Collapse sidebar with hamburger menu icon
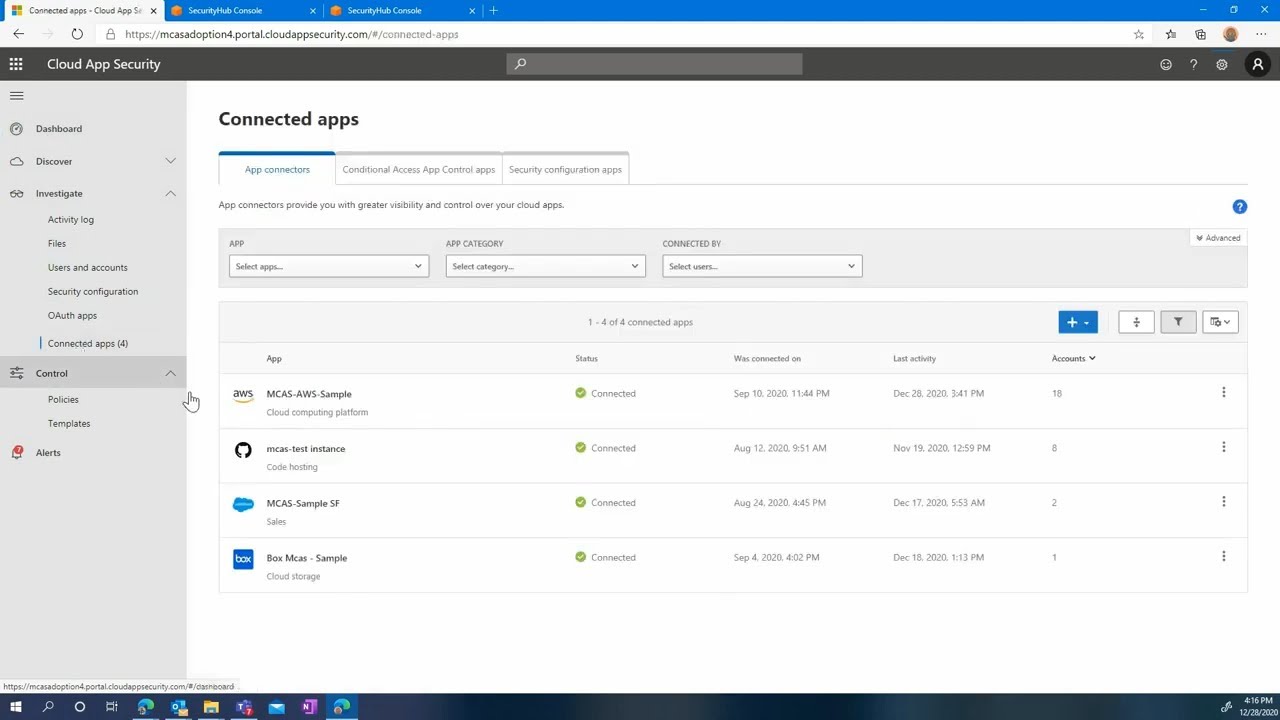The height and width of the screenshot is (720, 1280). (x=16, y=96)
